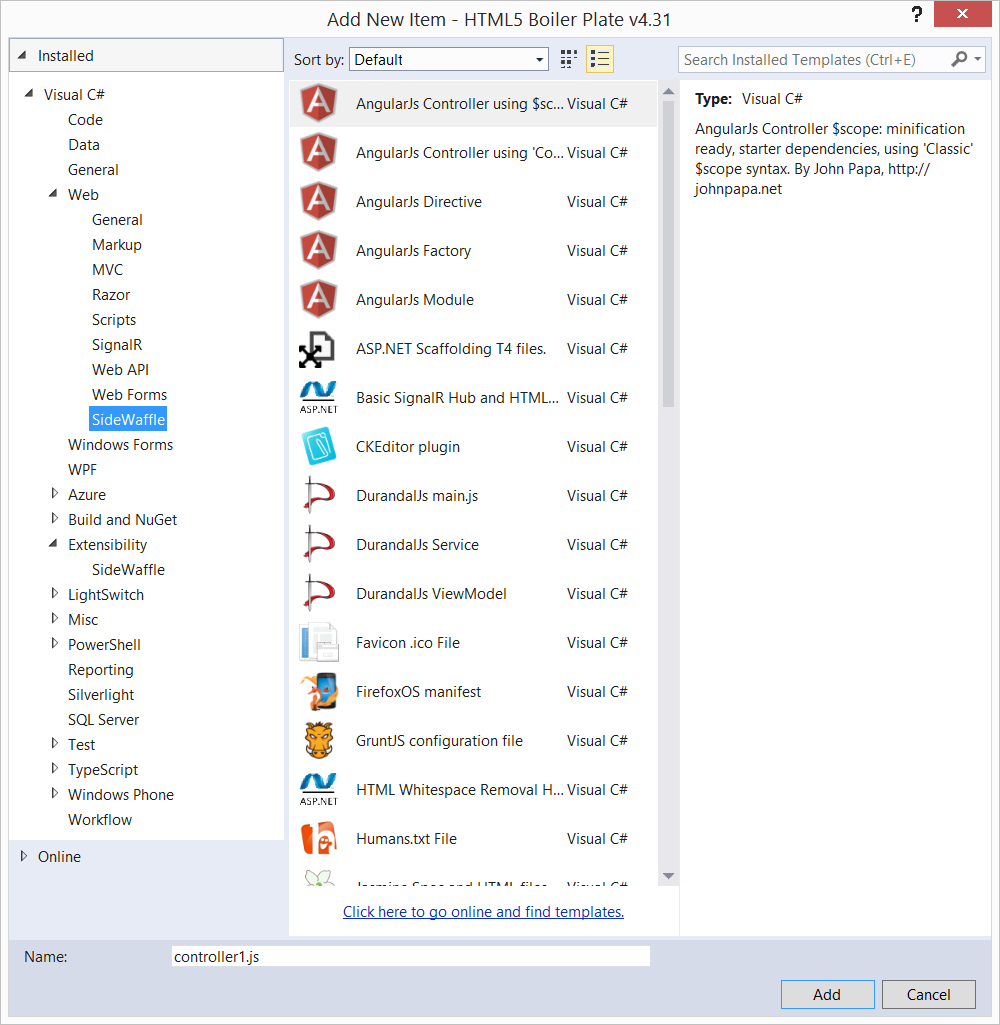
Task: Select the DurandalJs Service icon
Action: coord(318,545)
